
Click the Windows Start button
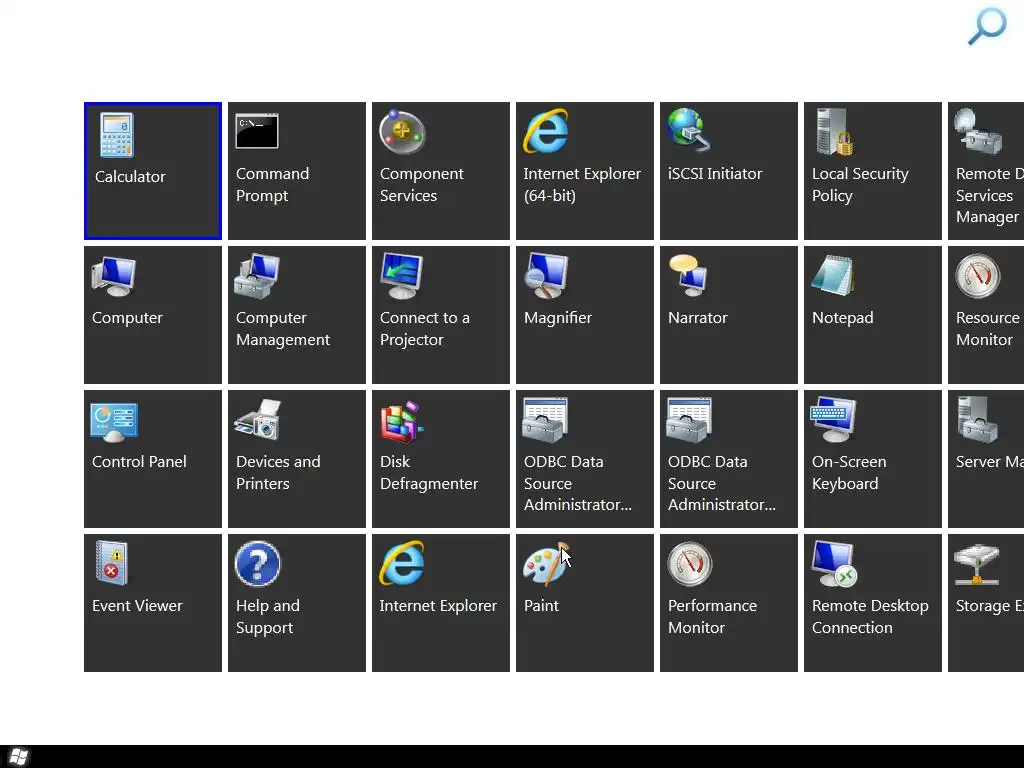(x=18, y=757)
